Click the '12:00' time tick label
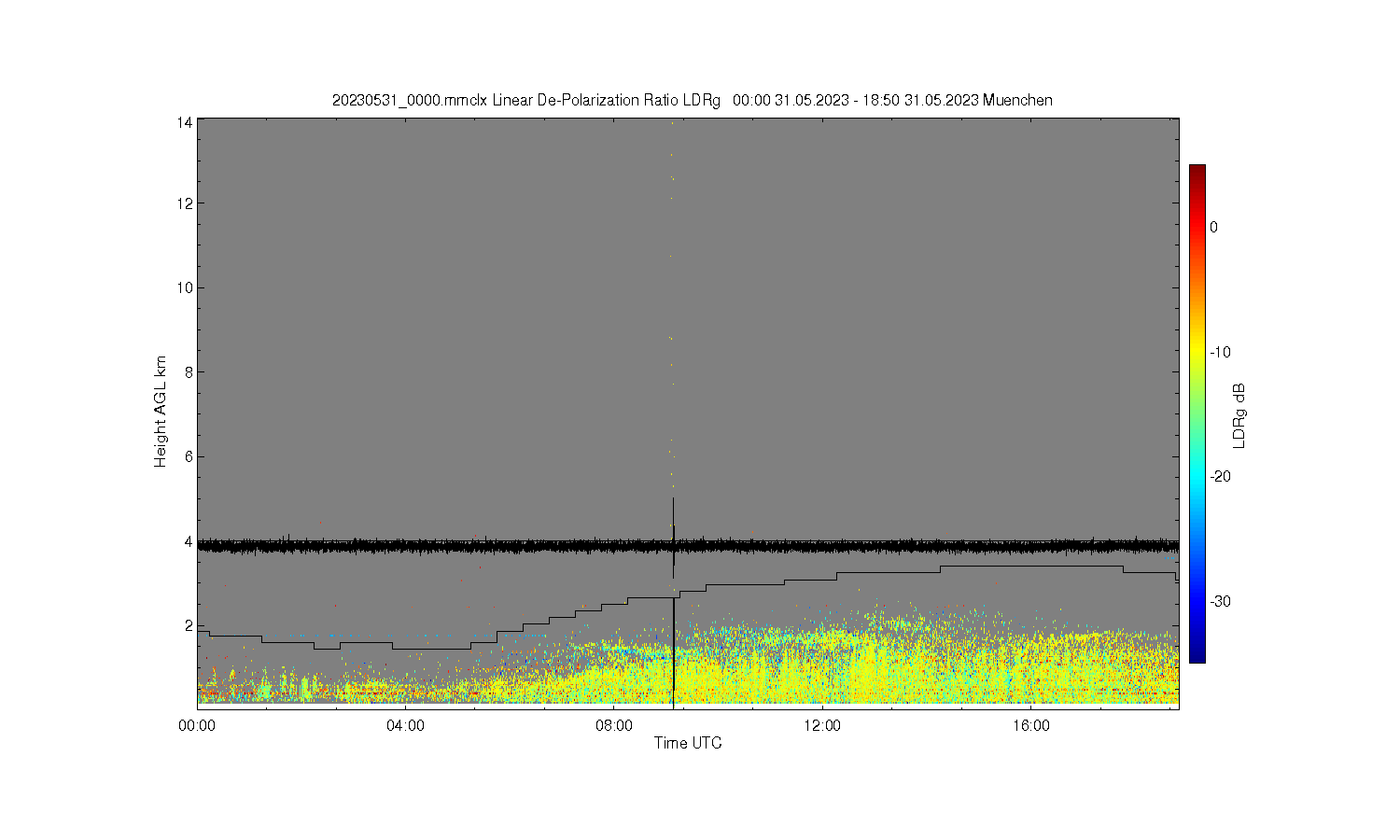The image size is (1400, 840). [822, 725]
